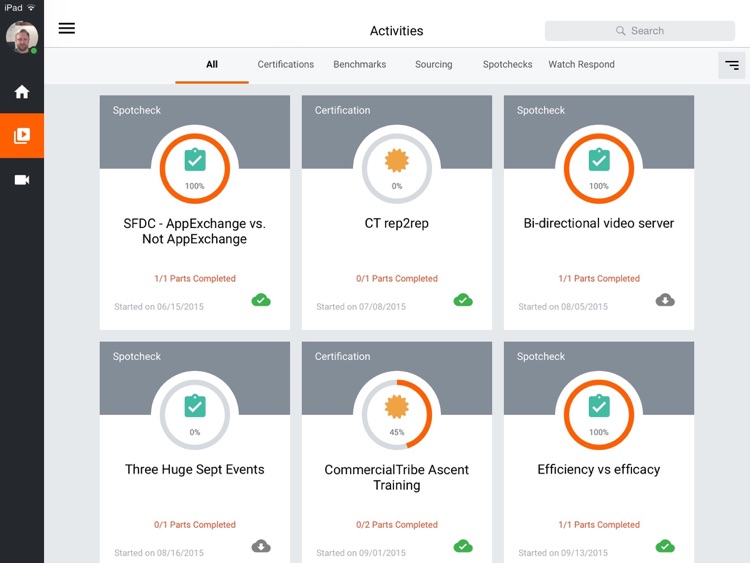Switch to the Benchmarks tab
750x563 pixels.
360,64
